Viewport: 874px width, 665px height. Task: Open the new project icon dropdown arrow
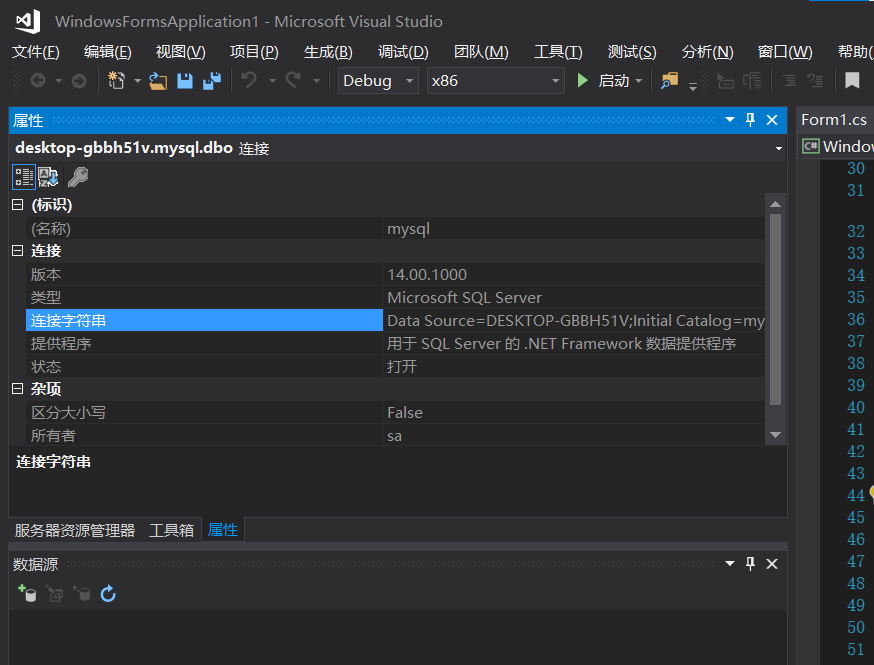click(x=137, y=81)
